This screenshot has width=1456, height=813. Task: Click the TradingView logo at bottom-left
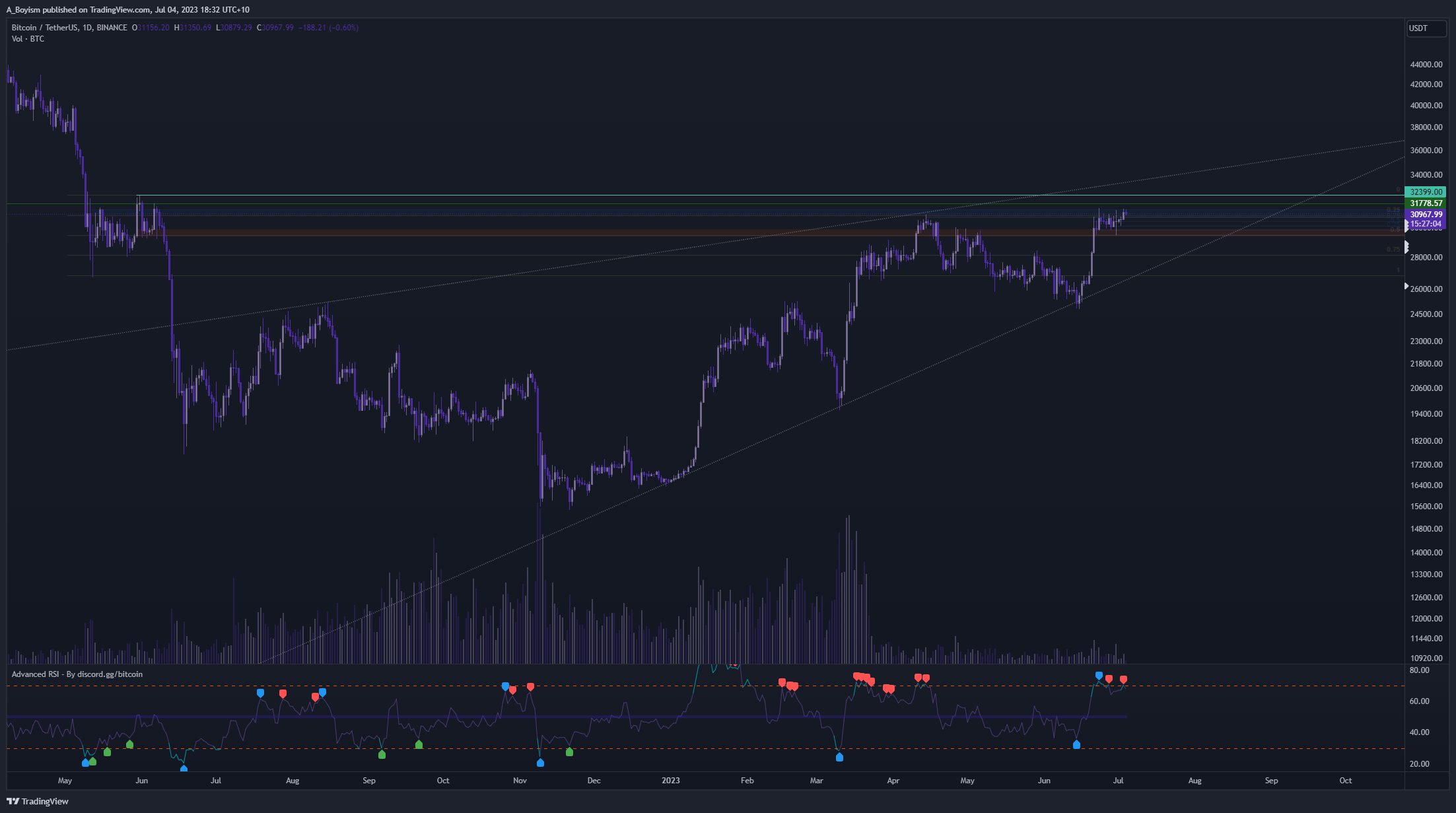pyautogui.click(x=38, y=801)
